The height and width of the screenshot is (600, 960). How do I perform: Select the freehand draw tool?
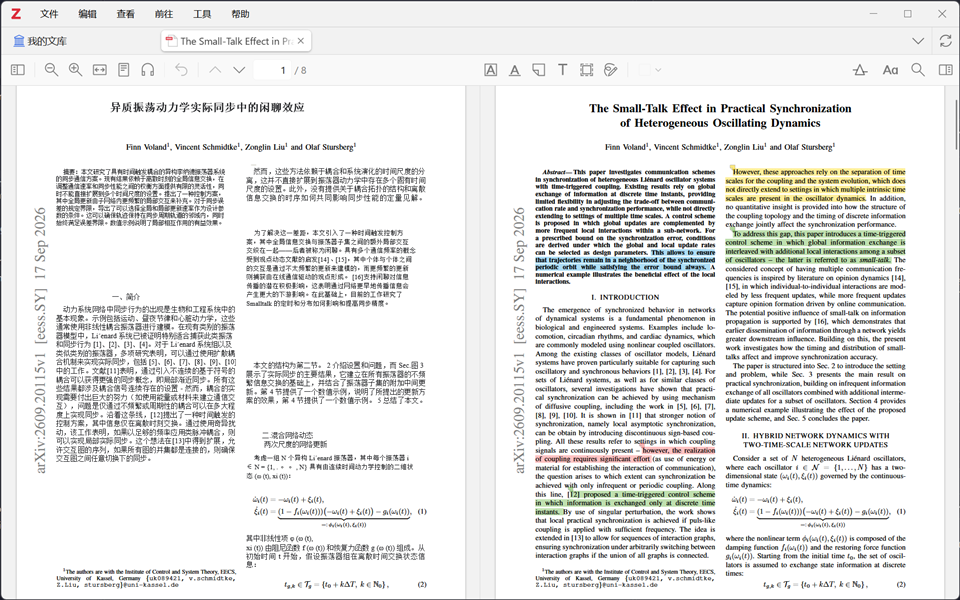pos(610,70)
